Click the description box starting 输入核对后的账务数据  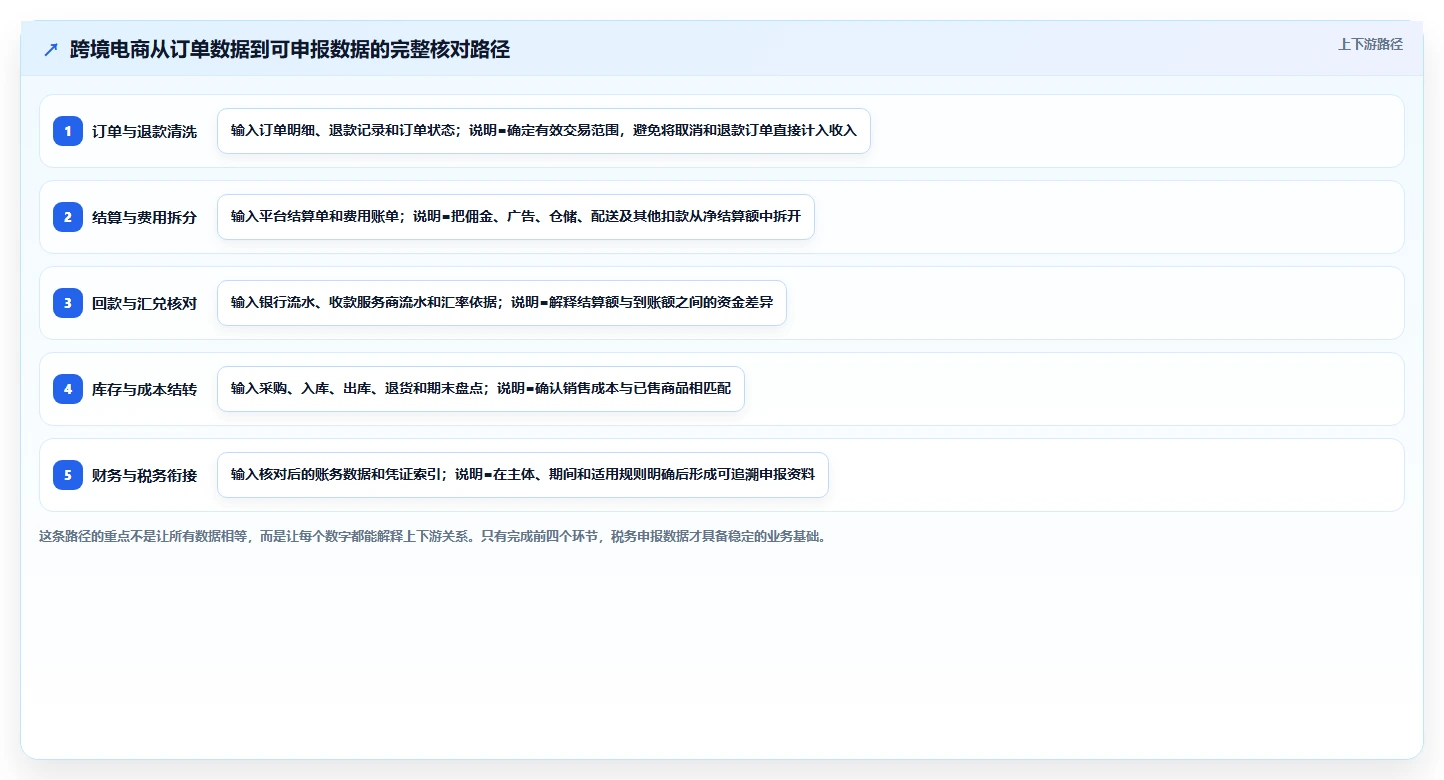tap(523, 475)
